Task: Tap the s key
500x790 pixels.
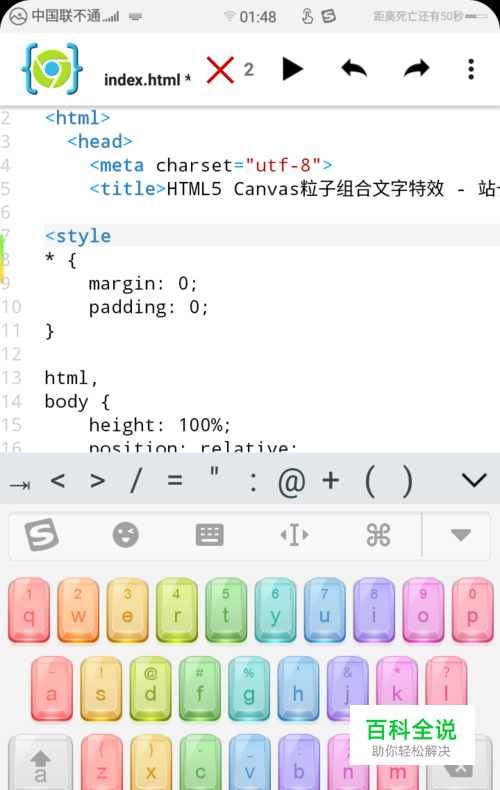Action: [101, 689]
